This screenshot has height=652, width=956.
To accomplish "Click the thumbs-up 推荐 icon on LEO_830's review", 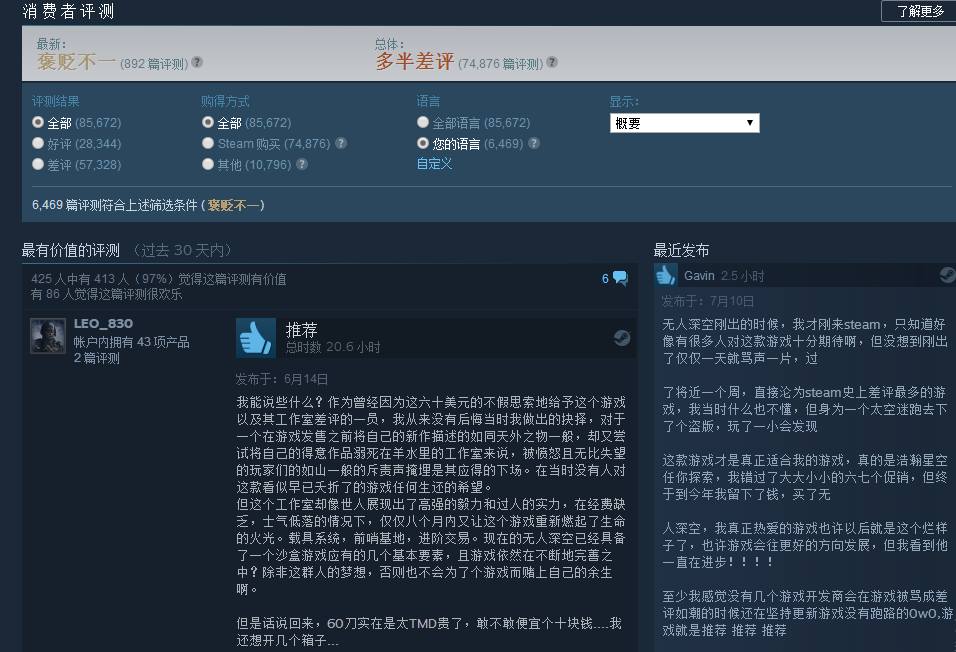I will 255,338.
